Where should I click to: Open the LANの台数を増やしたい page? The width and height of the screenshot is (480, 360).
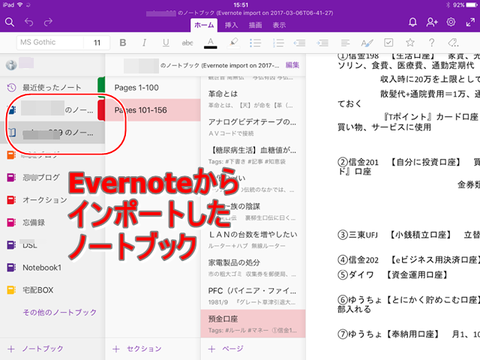click(x=253, y=240)
